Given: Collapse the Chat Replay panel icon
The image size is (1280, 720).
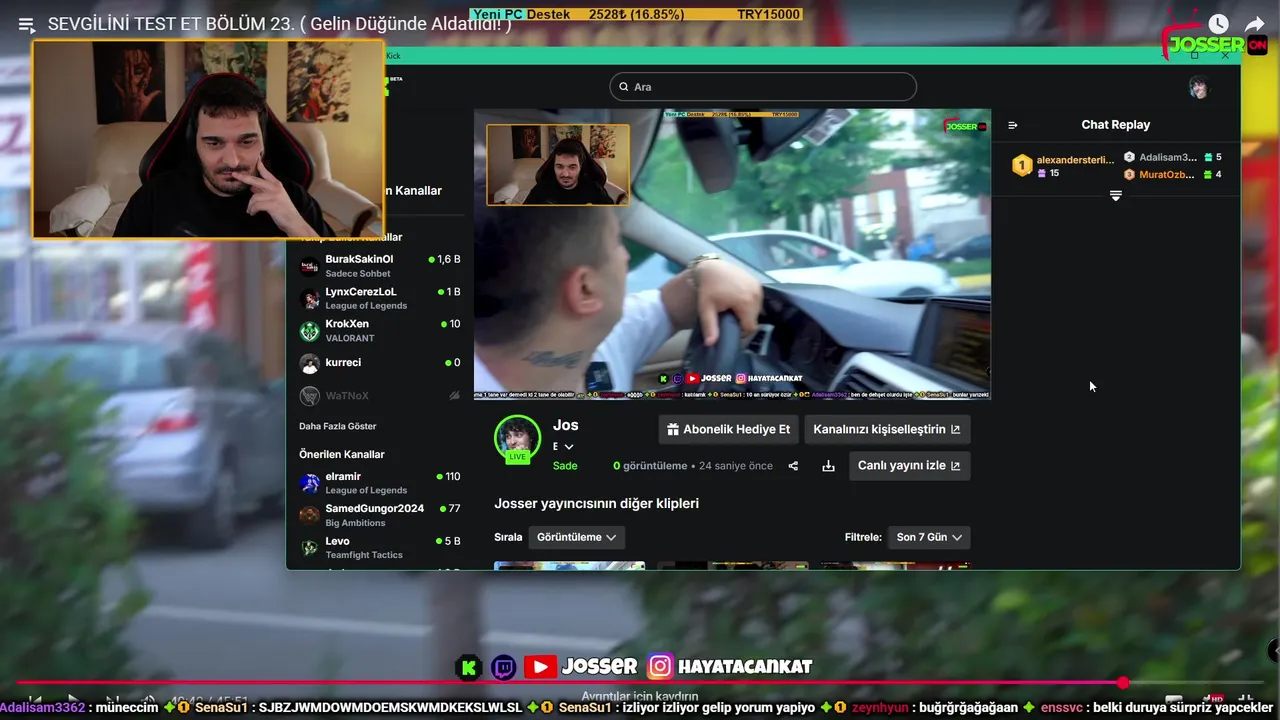Looking at the screenshot, I should point(1012,125).
